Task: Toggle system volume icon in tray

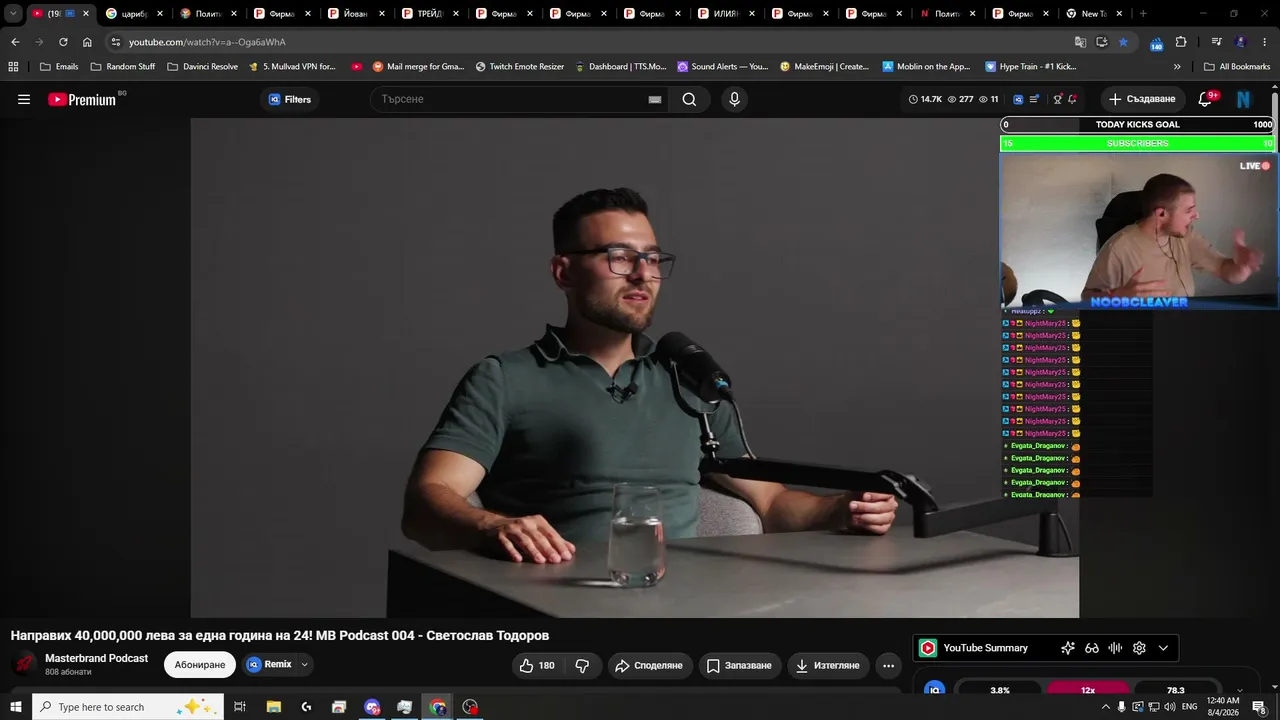Action: click(1169, 707)
